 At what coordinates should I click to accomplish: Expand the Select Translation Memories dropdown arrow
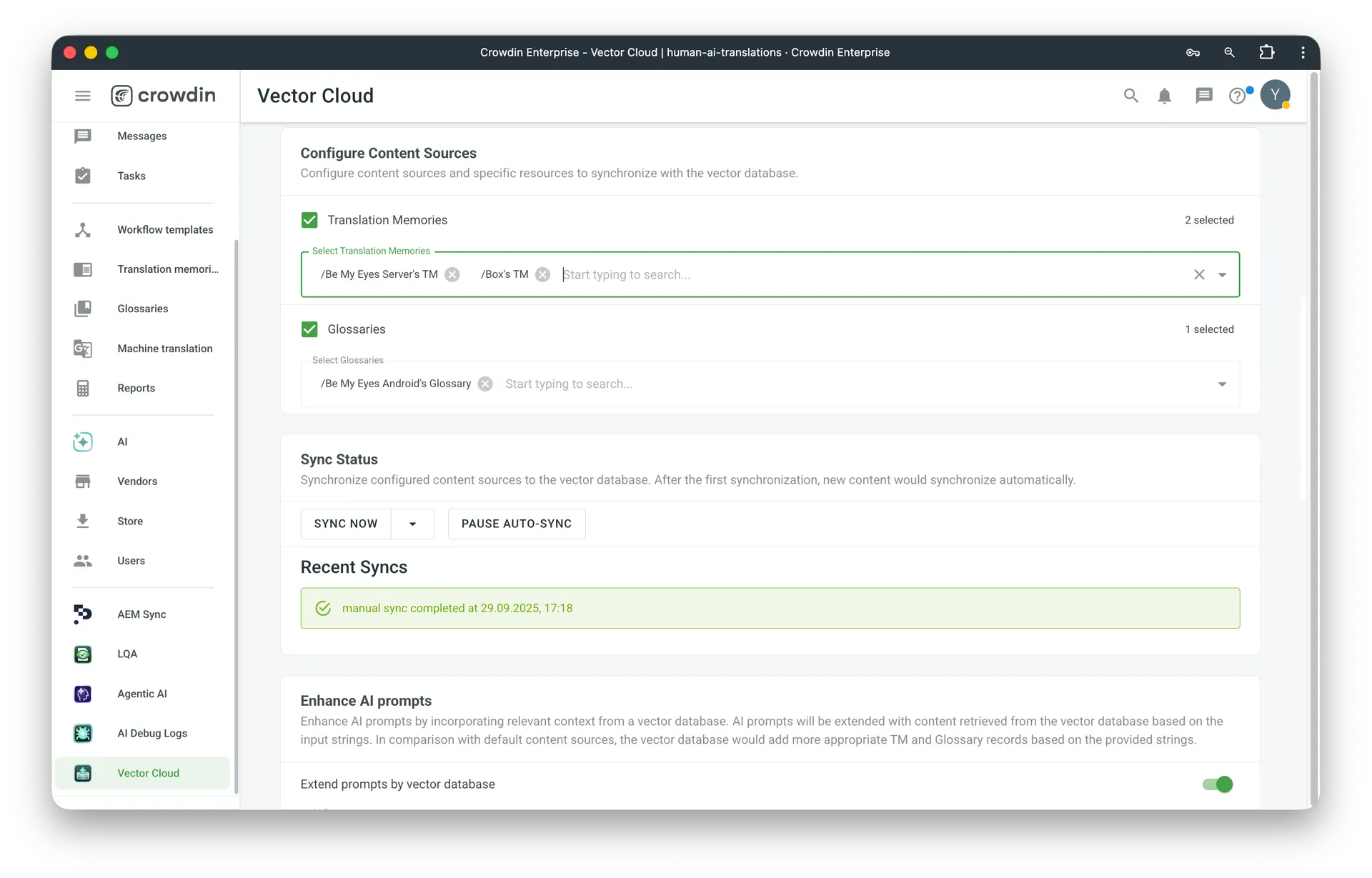pos(1222,275)
